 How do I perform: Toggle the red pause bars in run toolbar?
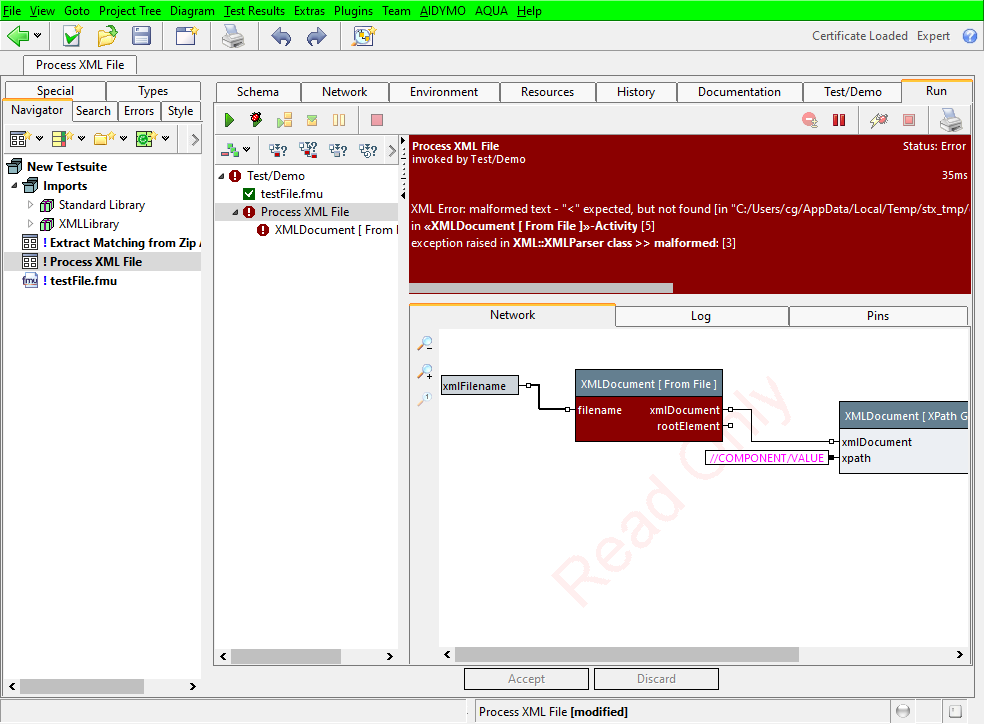click(x=839, y=120)
